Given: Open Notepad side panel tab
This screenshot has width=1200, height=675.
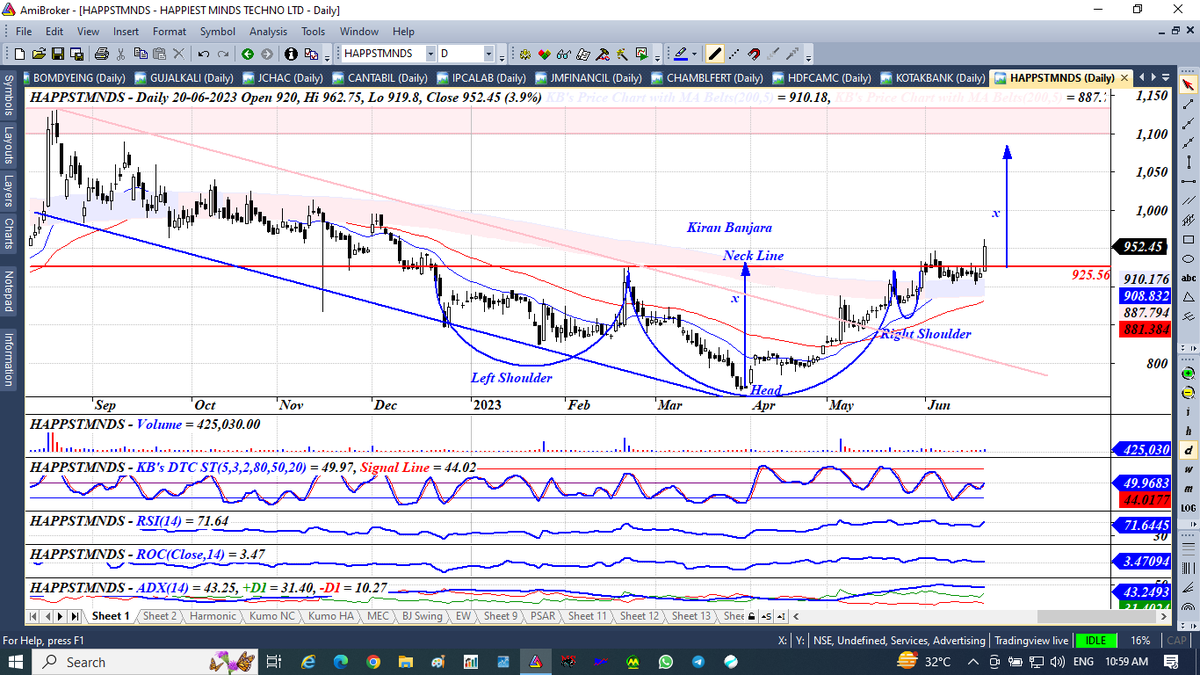Looking at the screenshot, I should coord(9,291).
